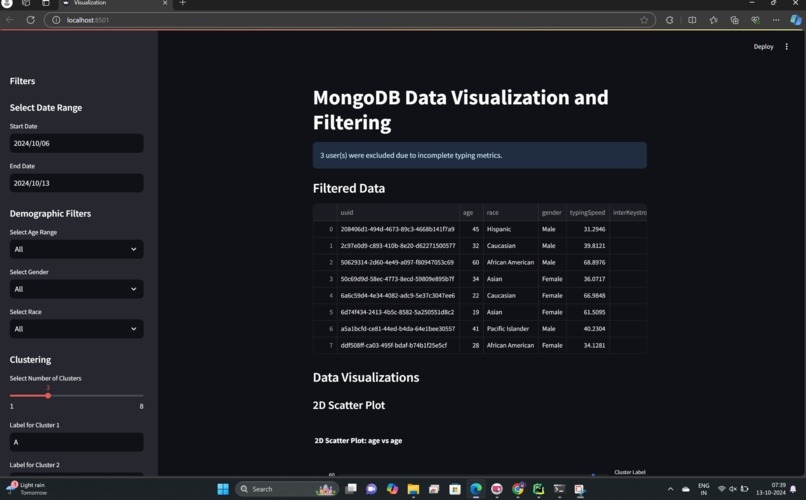The image size is (806, 500).
Task: Open the Copilot app on taskbar
Action: [x=393, y=489]
